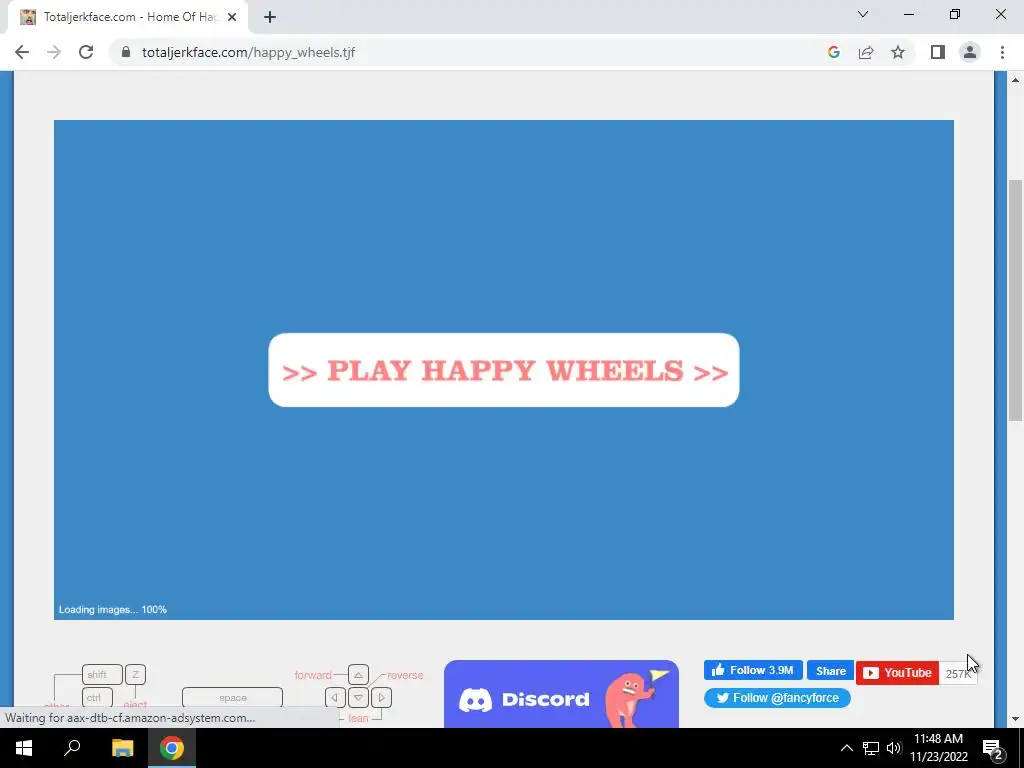
Task: Open the Windows Start menu
Action: [x=24, y=748]
